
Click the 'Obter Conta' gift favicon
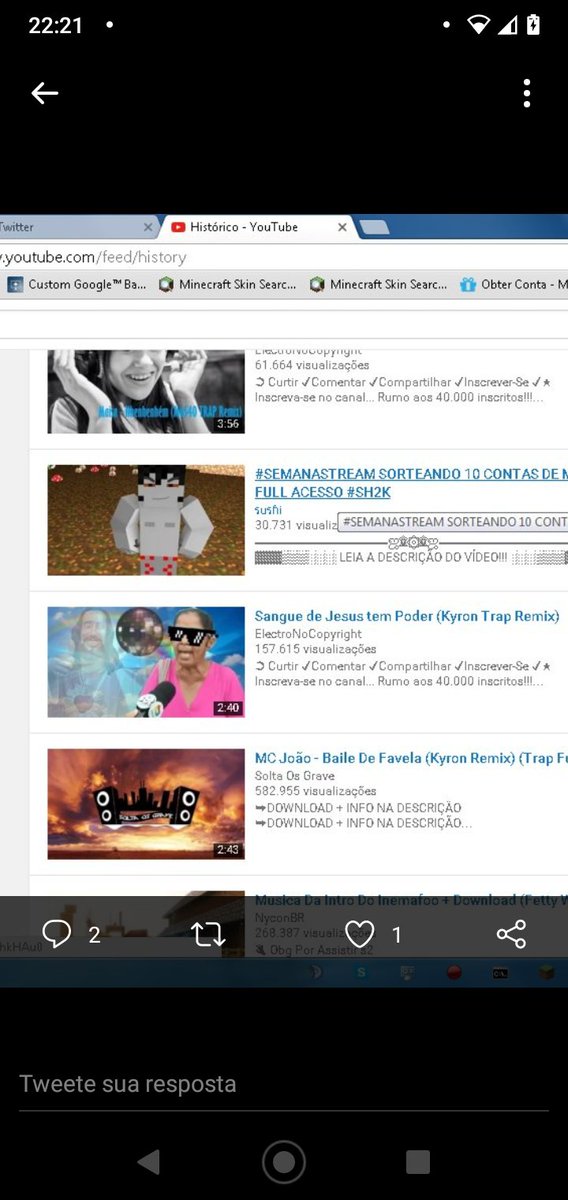(468, 284)
